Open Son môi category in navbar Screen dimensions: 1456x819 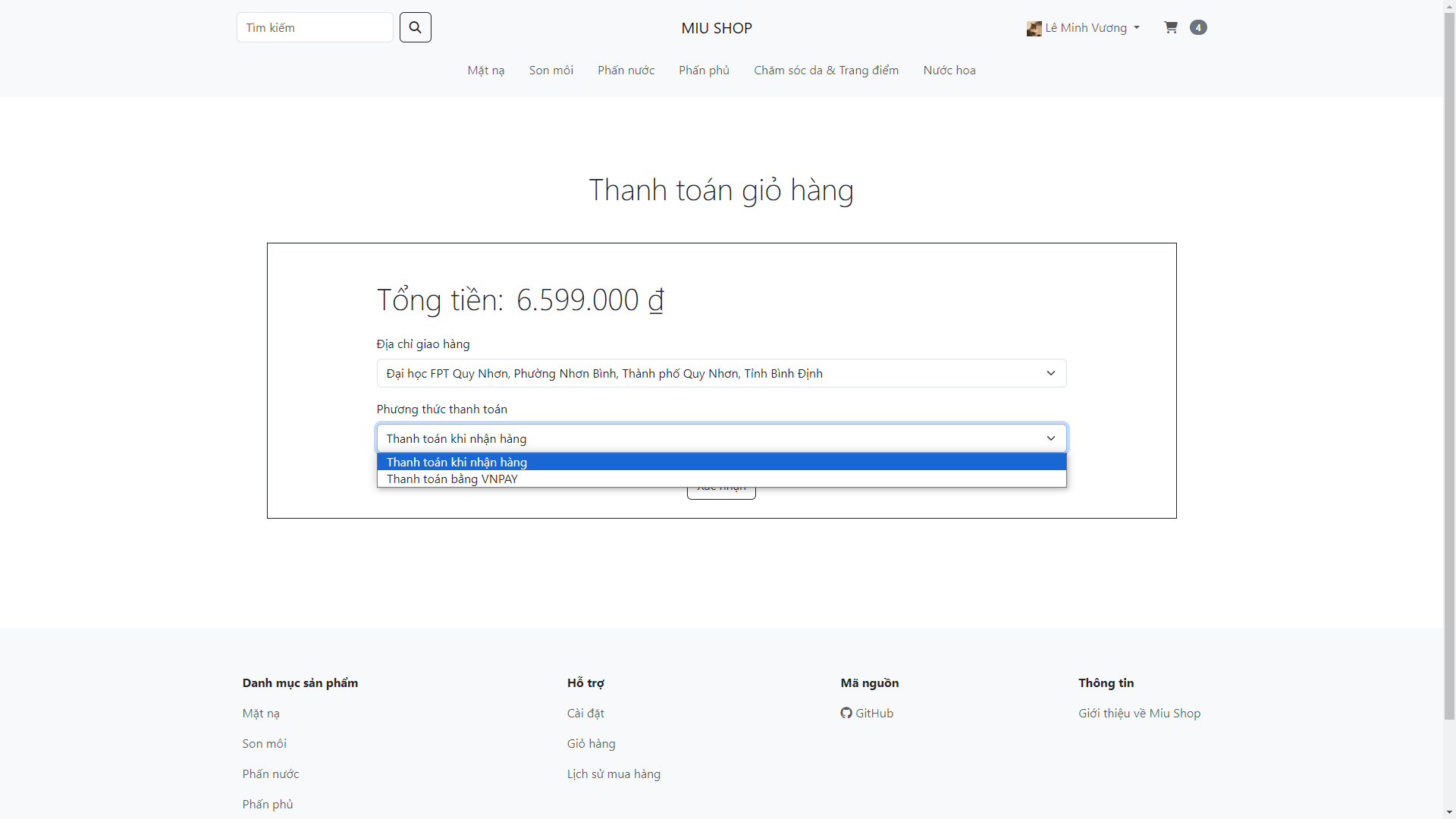coord(551,71)
